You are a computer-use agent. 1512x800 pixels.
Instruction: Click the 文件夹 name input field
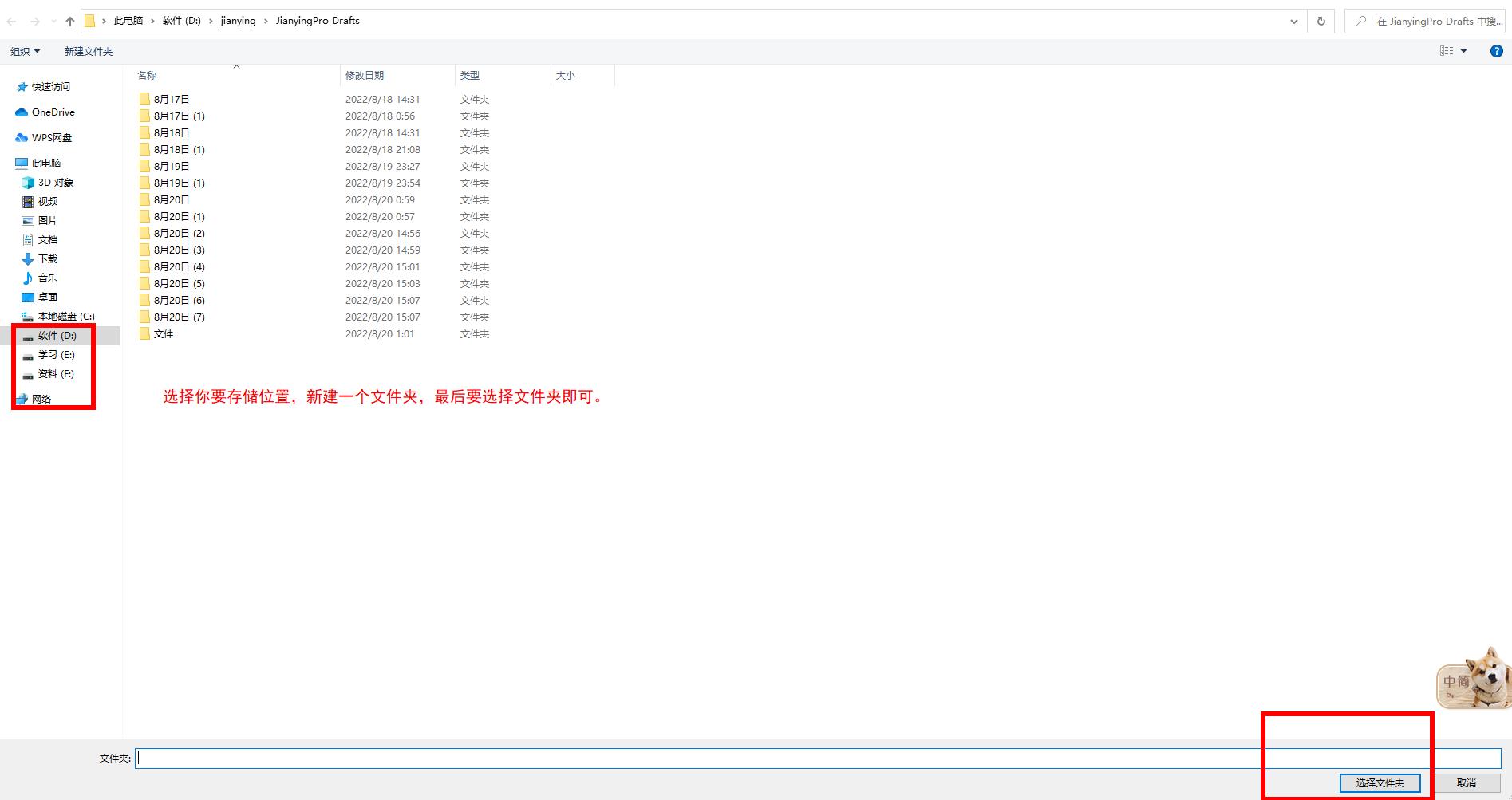[817, 759]
